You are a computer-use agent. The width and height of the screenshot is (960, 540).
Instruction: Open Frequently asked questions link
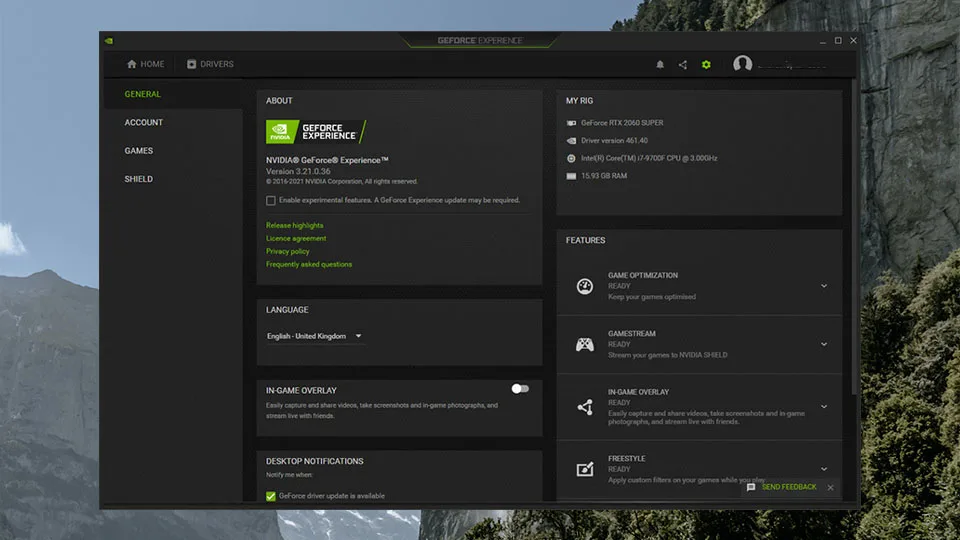309,264
